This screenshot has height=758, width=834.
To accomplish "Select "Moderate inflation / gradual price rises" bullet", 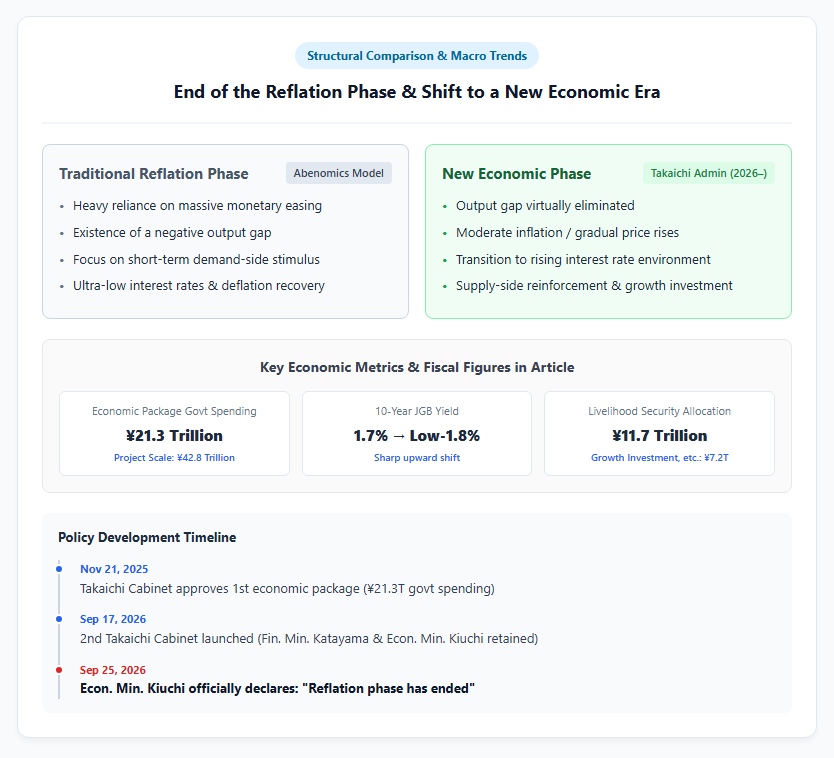I will click(x=568, y=232).
